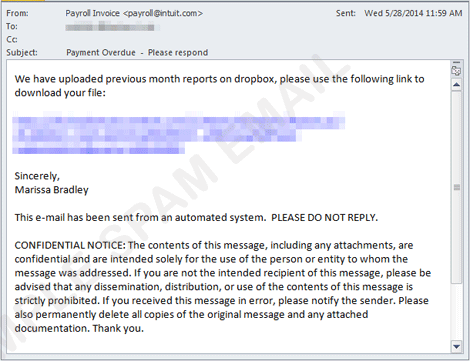Click the CONFIDENTIAL NOTICE heading text

tap(70, 245)
